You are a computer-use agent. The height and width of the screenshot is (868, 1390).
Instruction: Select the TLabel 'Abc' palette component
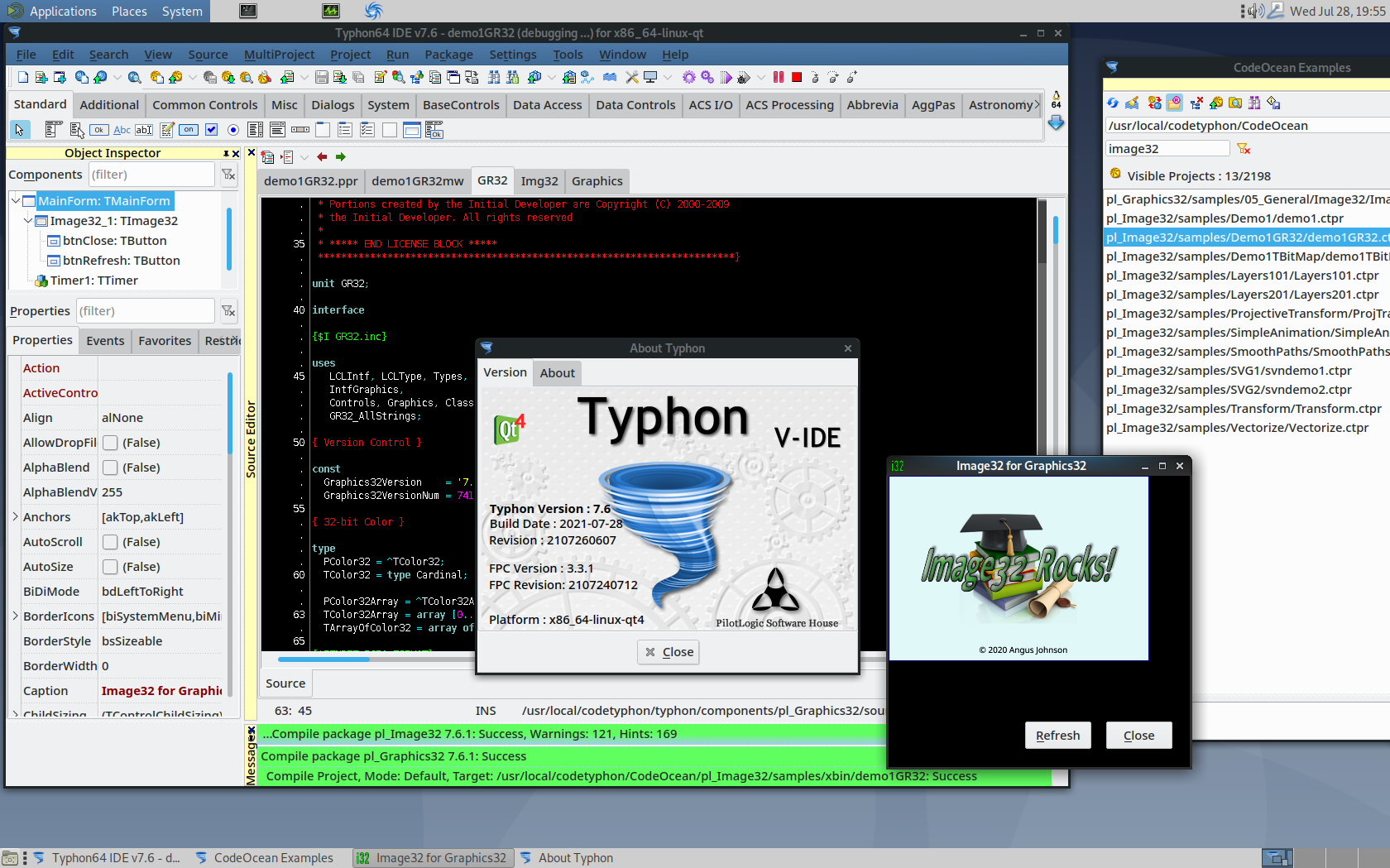[122, 130]
